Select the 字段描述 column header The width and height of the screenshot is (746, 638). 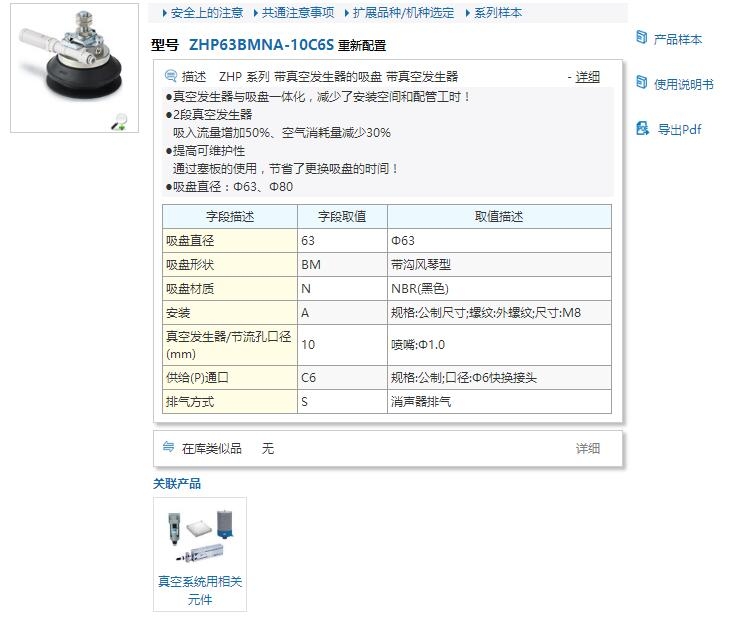[230, 216]
